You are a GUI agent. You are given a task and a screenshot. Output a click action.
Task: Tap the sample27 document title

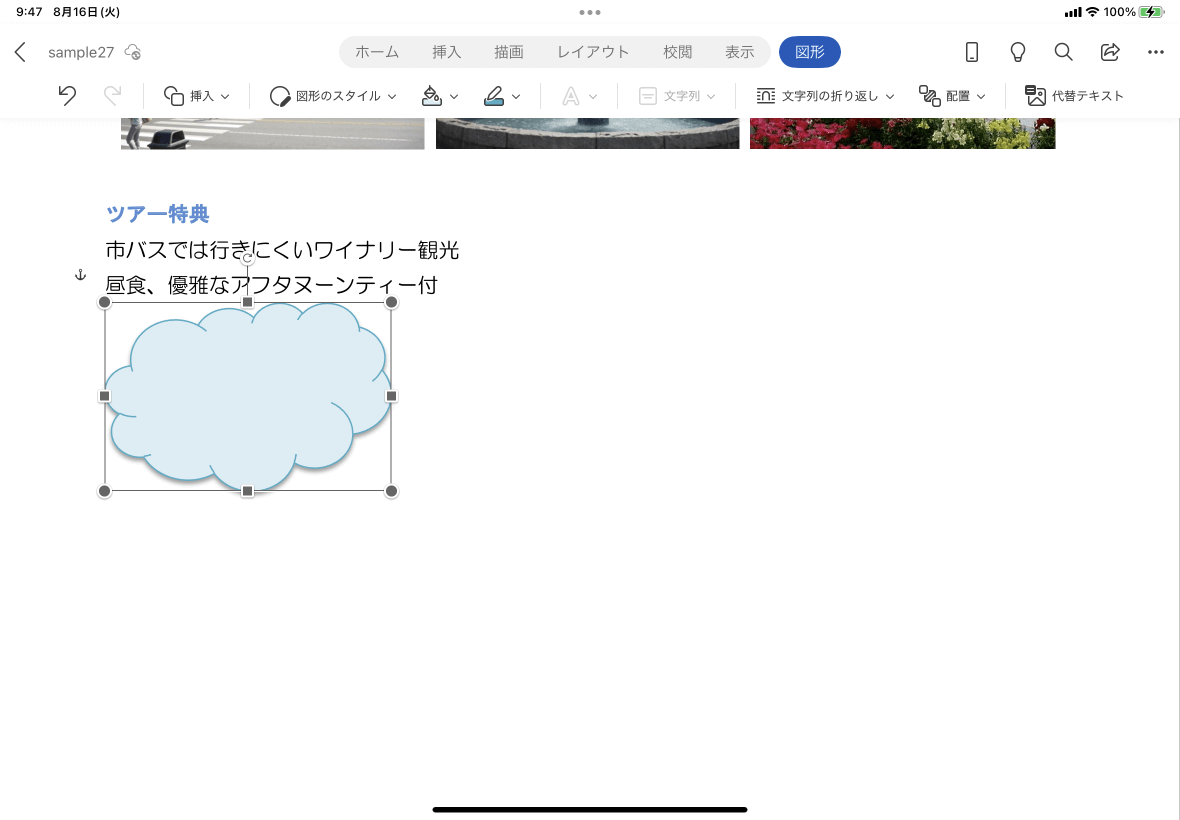[81, 52]
